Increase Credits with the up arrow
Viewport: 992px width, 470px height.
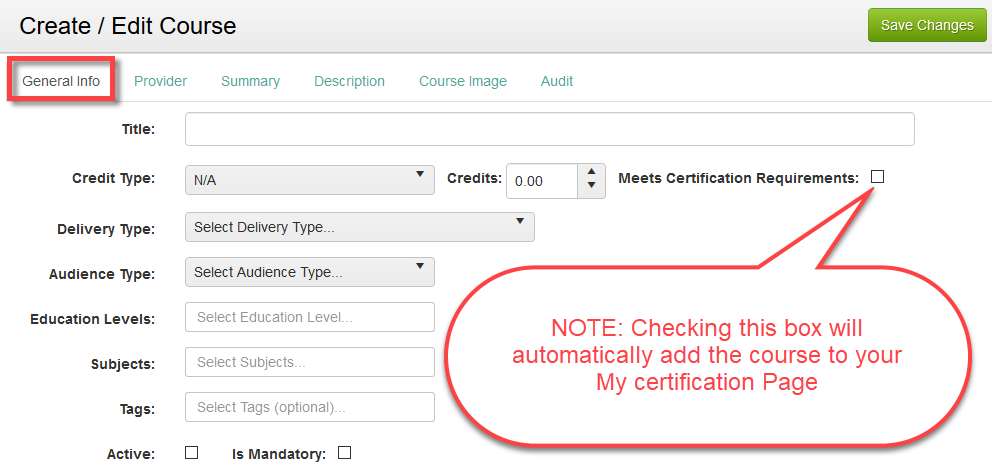pos(592,172)
